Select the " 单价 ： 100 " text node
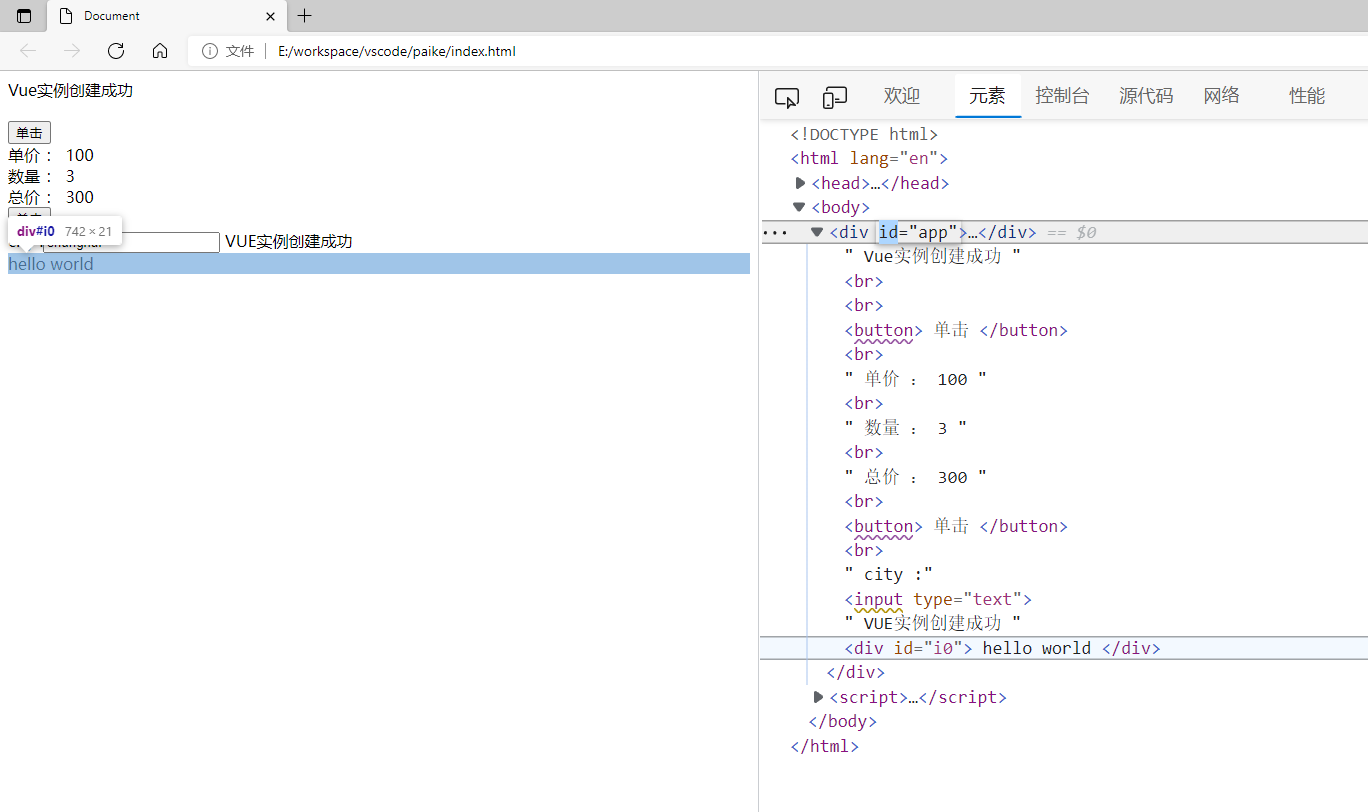The width and height of the screenshot is (1368, 812). pos(916,379)
